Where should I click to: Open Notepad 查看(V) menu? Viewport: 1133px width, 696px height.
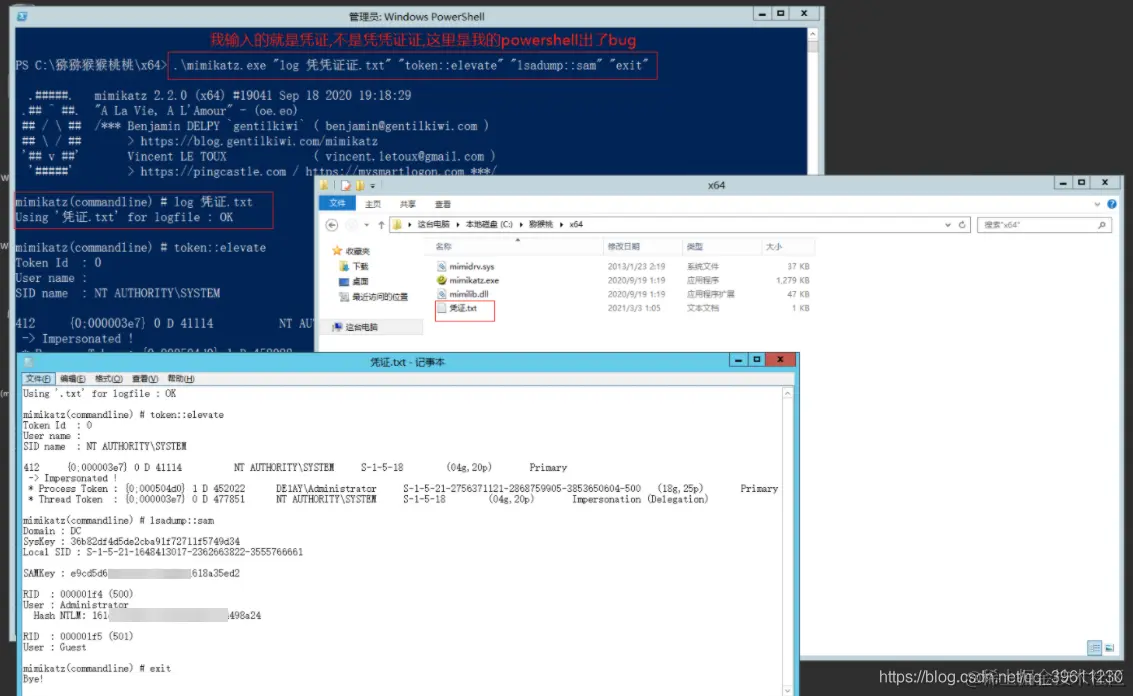tap(145, 379)
